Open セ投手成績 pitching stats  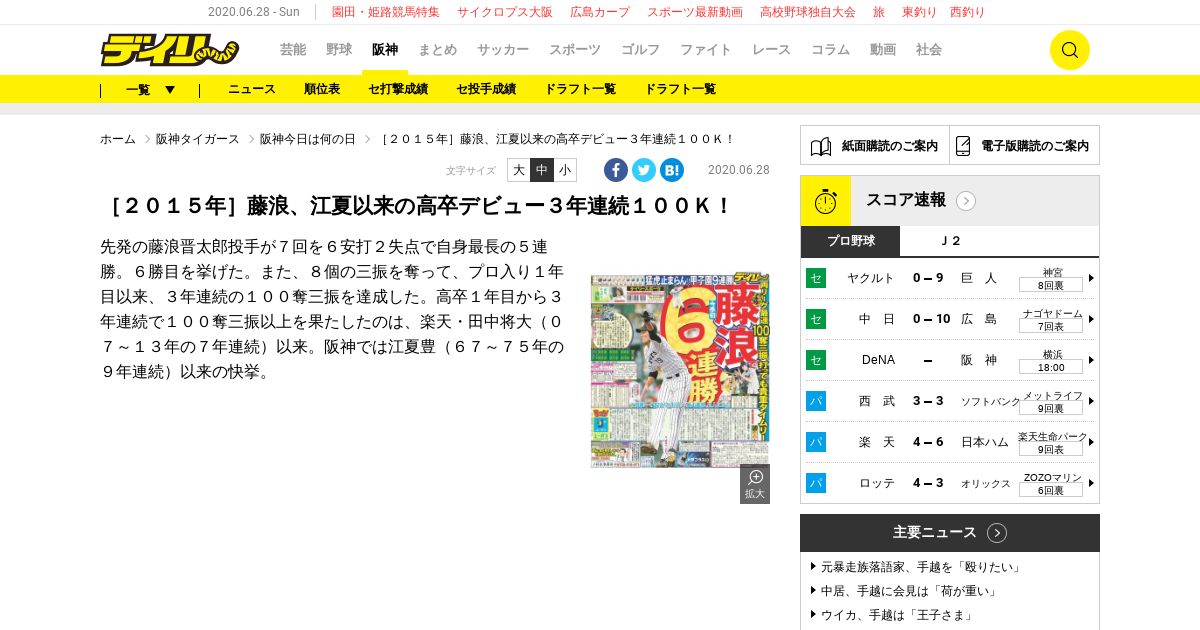[486, 89]
